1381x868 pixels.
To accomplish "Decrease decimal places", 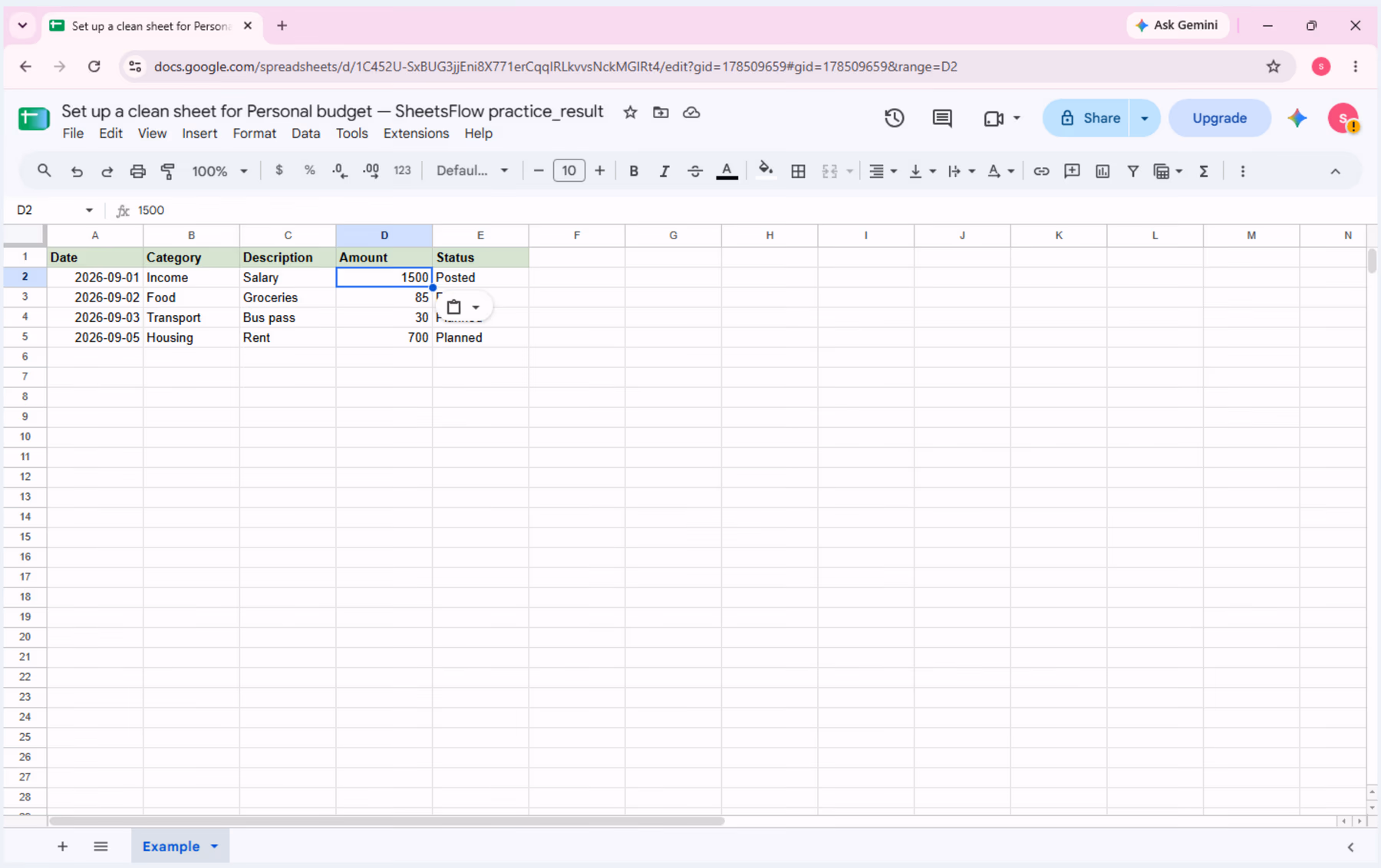I will (340, 171).
